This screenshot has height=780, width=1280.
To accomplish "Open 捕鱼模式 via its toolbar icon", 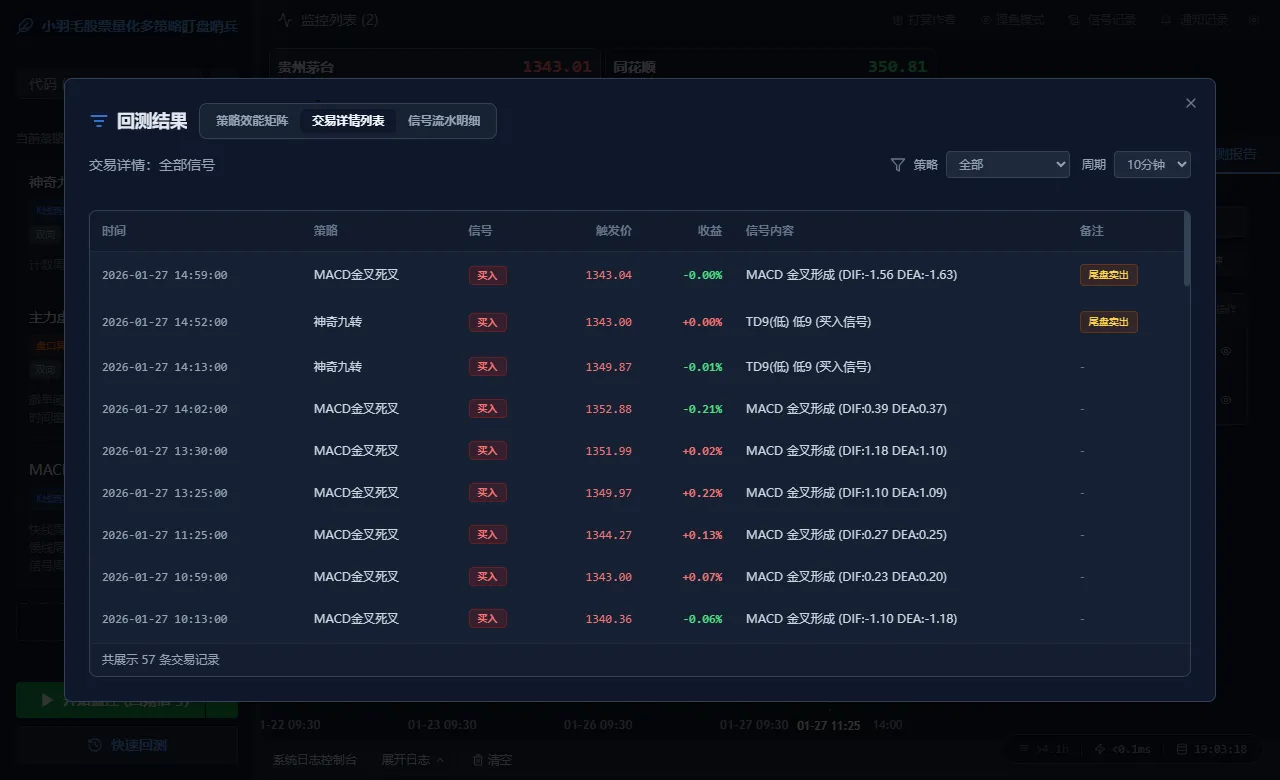I will coord(986,19).
